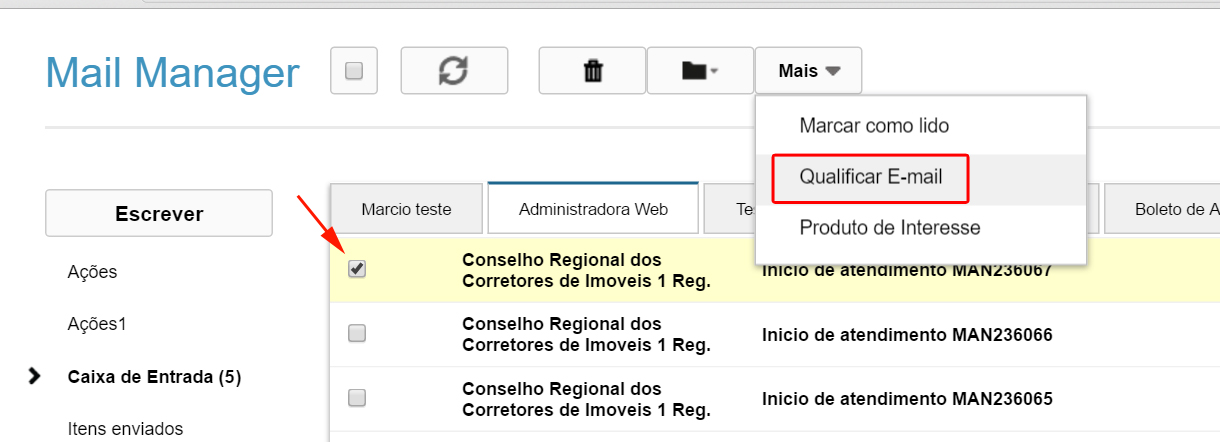Choose Marcar como lido option

[874, 126]
